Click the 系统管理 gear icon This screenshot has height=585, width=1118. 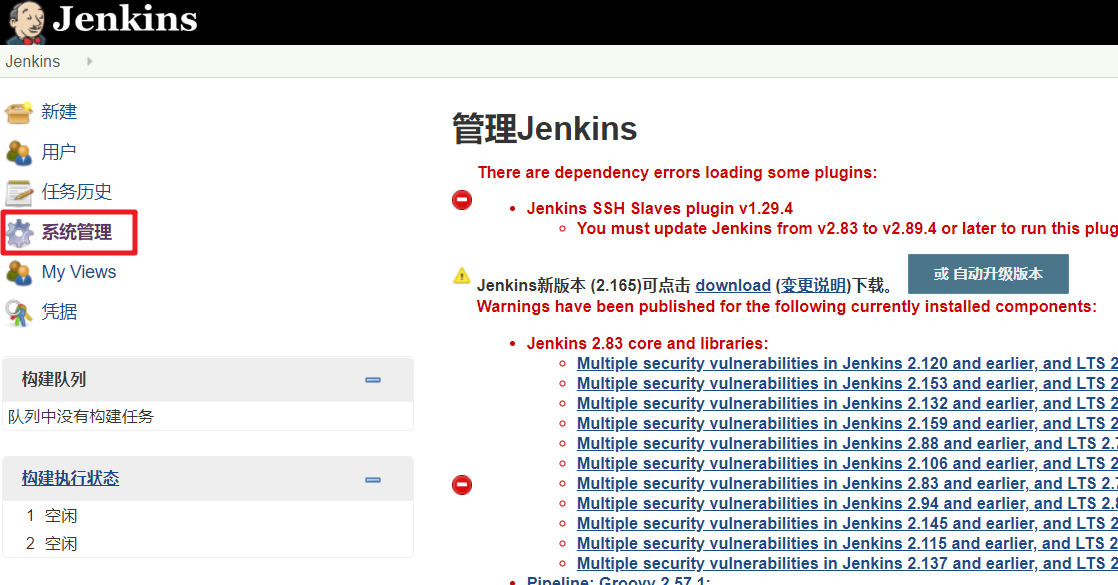click(x=19, y=233)
